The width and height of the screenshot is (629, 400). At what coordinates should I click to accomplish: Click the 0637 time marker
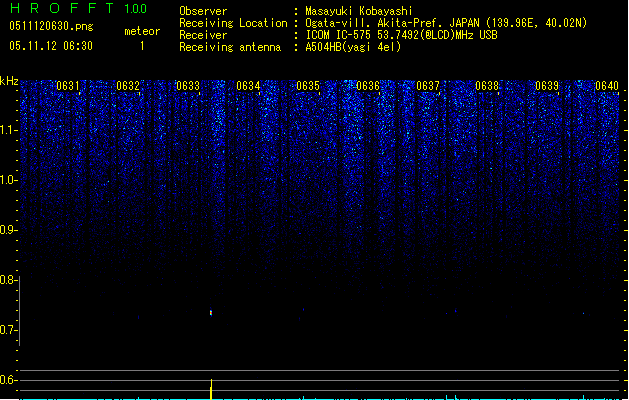click(x=428, y=86)
